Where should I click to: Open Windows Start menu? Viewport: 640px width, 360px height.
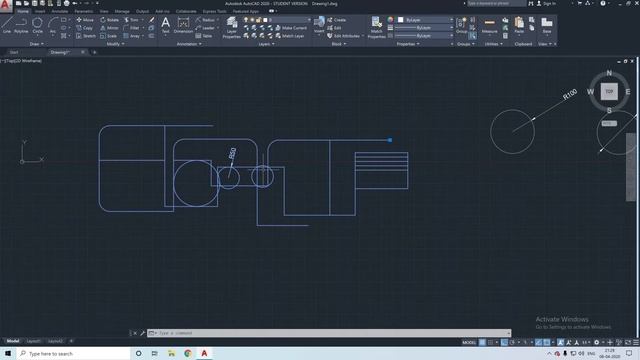(8, 353)
